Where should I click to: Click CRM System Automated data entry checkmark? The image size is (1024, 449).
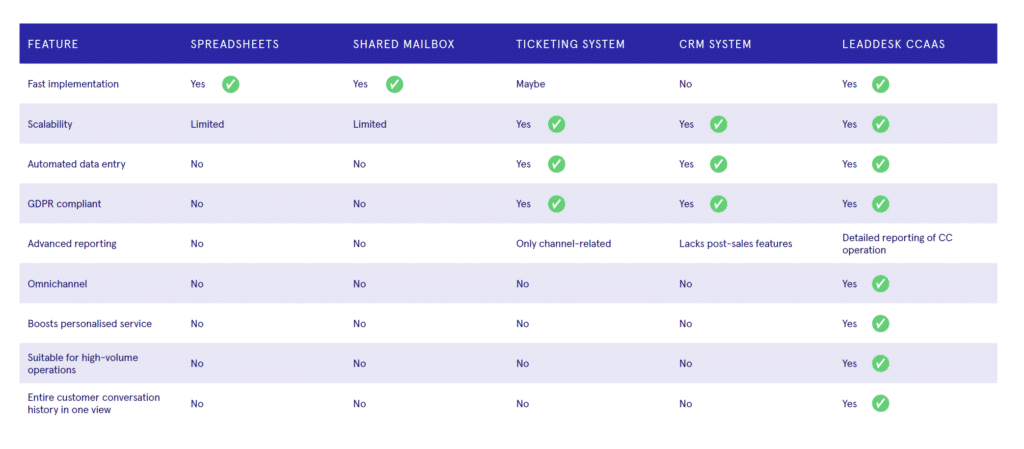[x=718, y=164]
